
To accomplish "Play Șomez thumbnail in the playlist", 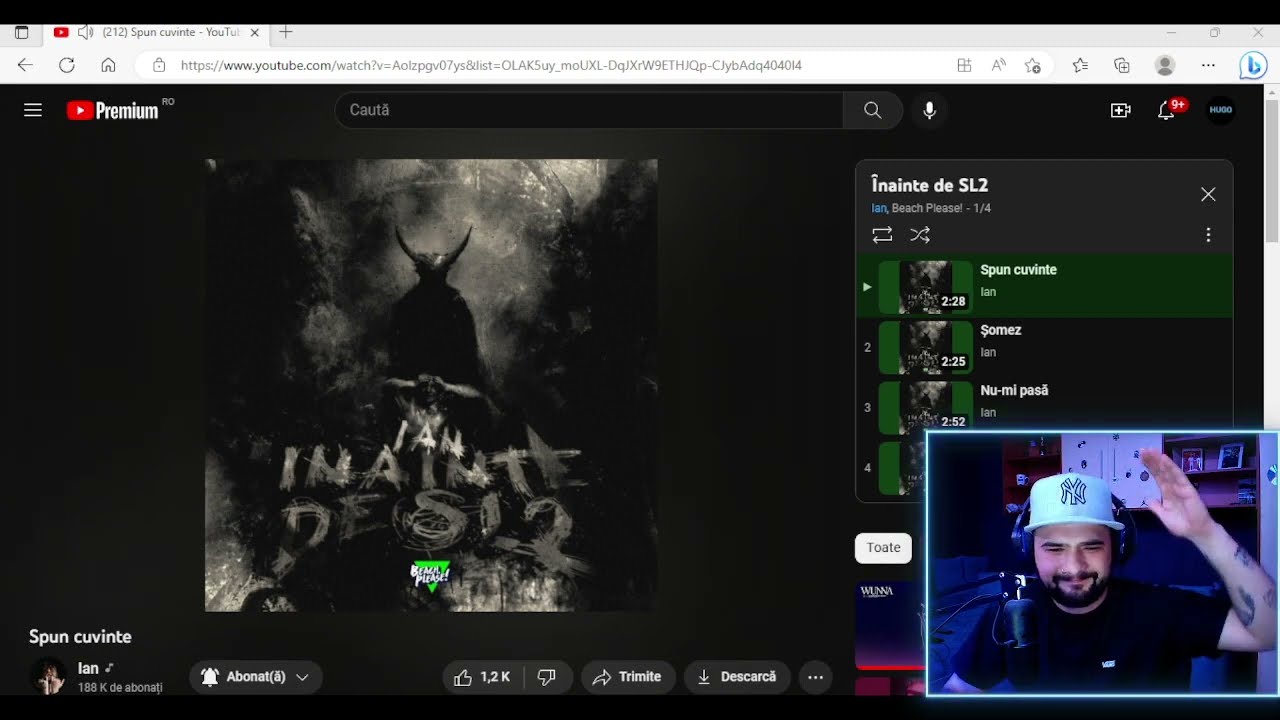I will [x=925, y=347].
